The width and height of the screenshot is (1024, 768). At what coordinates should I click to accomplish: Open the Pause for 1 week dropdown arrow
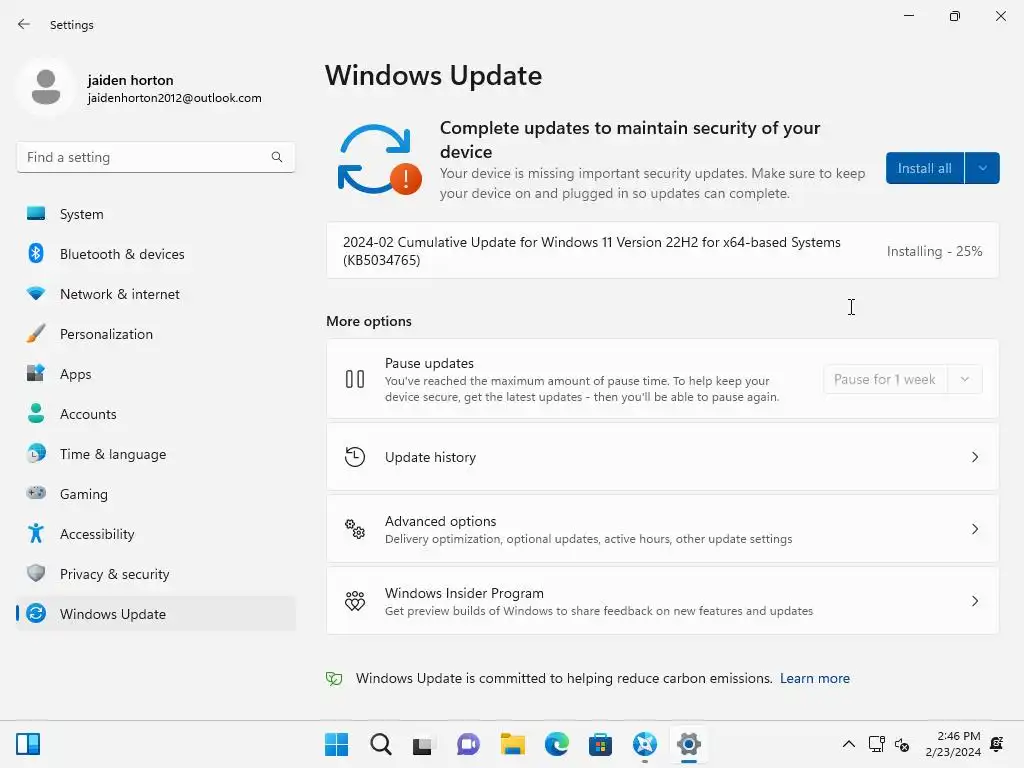pyautogui.click(x=965, y=379)
